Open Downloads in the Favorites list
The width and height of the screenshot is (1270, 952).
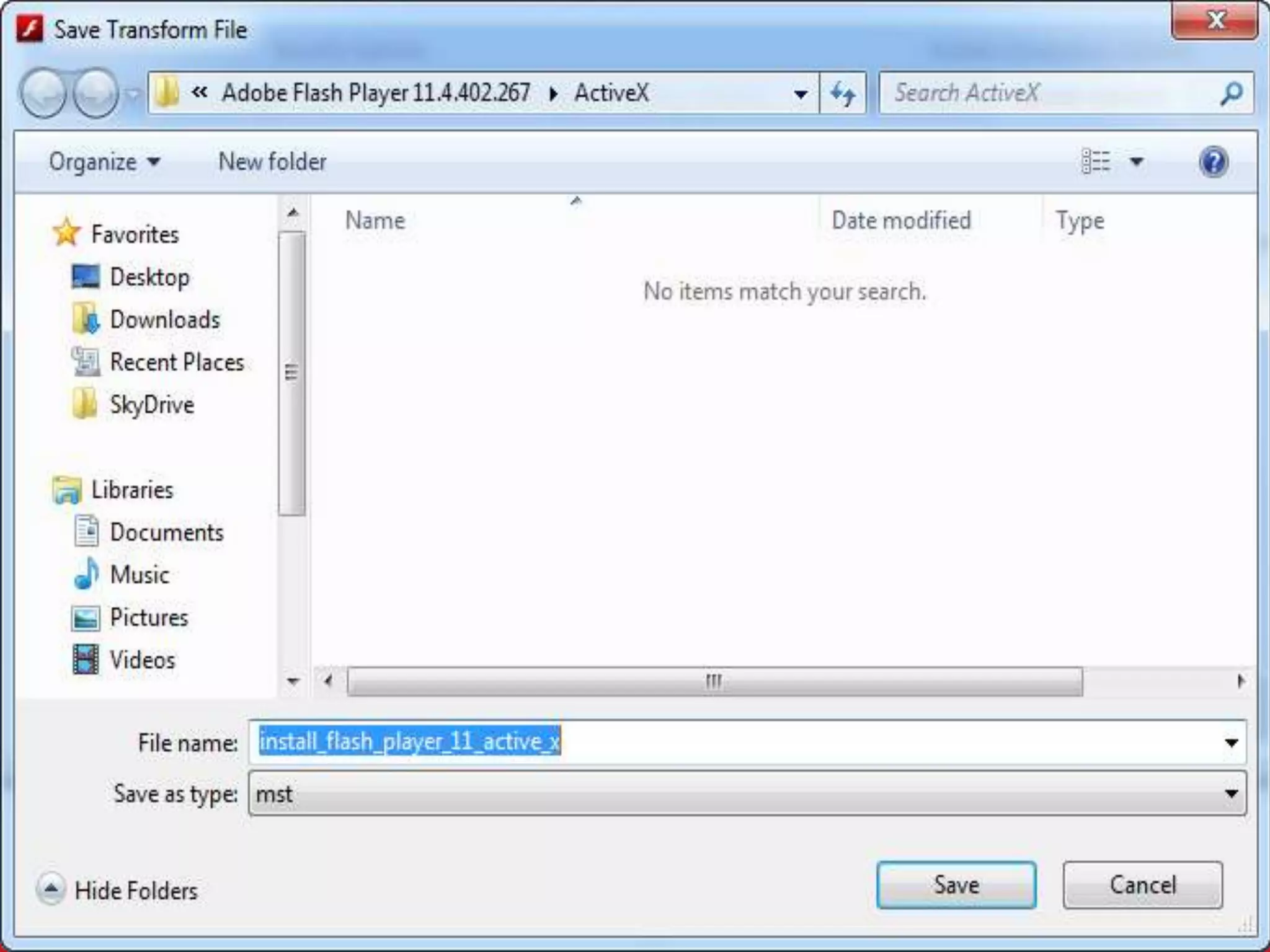click(165, 319)
